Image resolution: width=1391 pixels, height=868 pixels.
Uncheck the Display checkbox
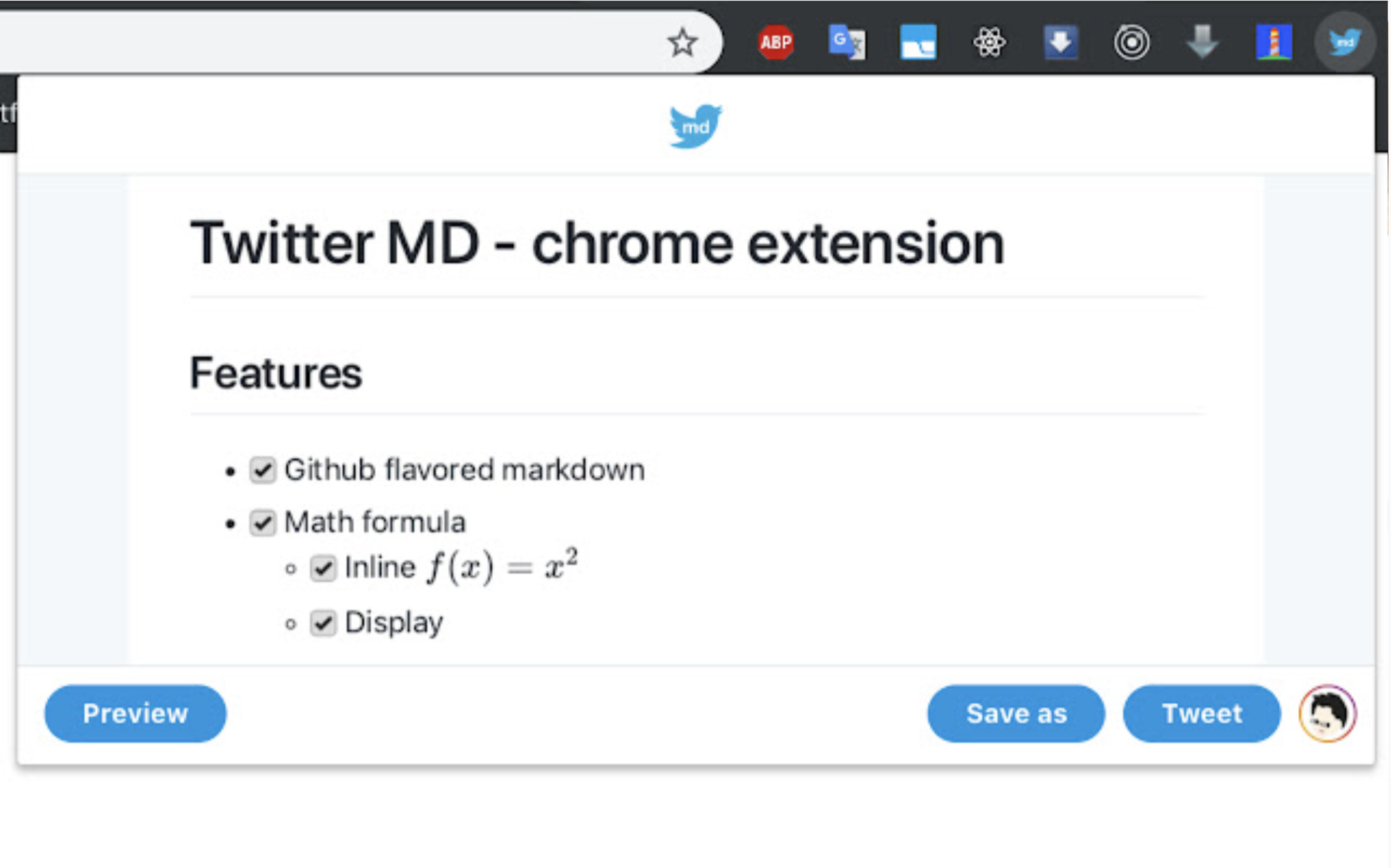(322, 623)
